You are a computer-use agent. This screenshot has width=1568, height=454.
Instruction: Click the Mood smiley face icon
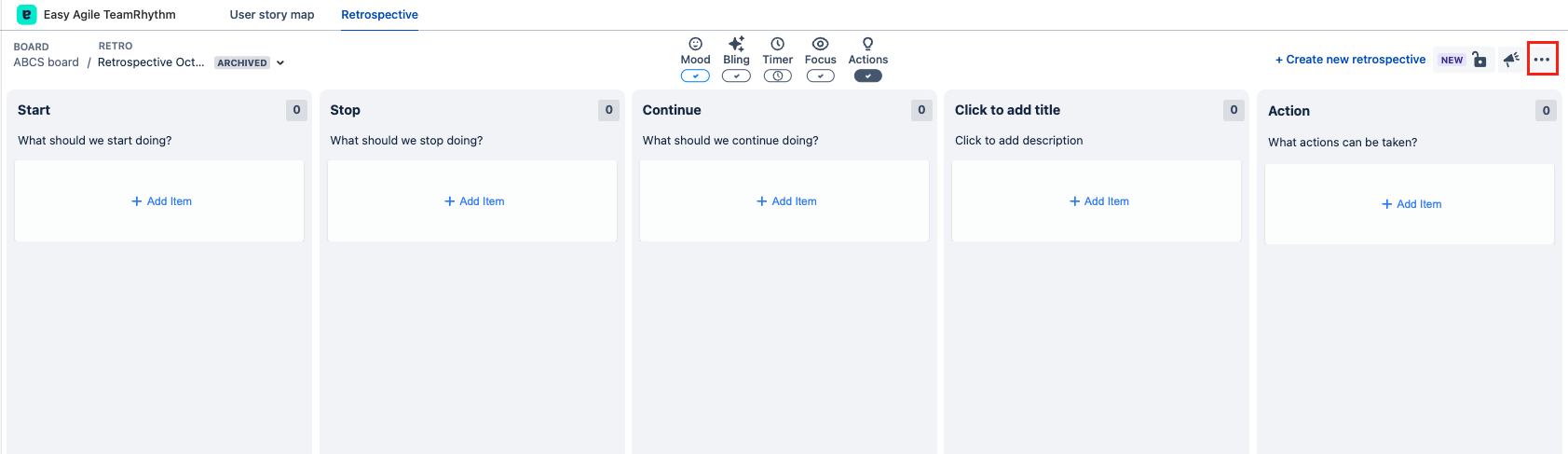(x=695, y=44)
